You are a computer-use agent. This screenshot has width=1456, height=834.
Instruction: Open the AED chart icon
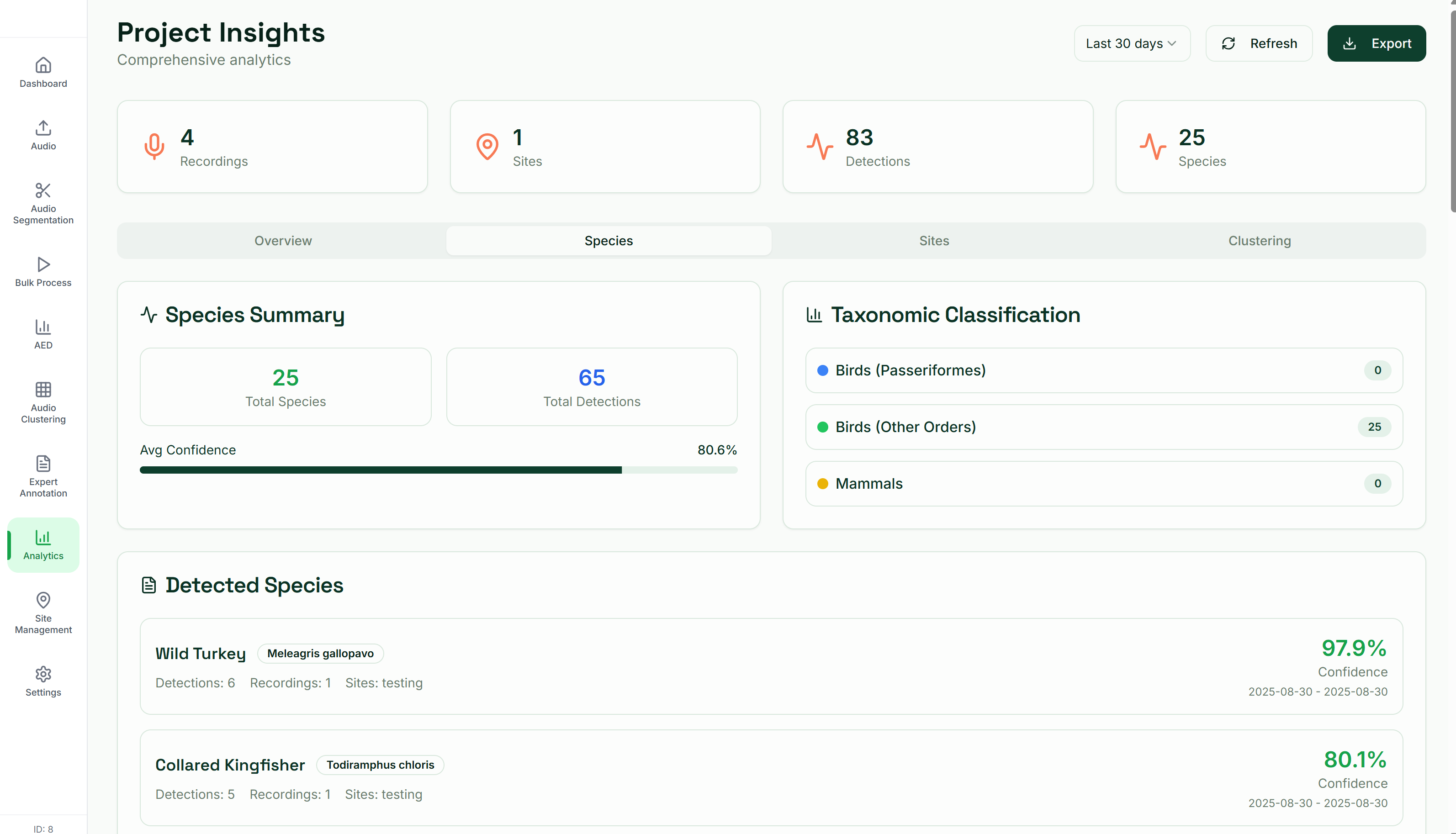(x=43, y=327)
